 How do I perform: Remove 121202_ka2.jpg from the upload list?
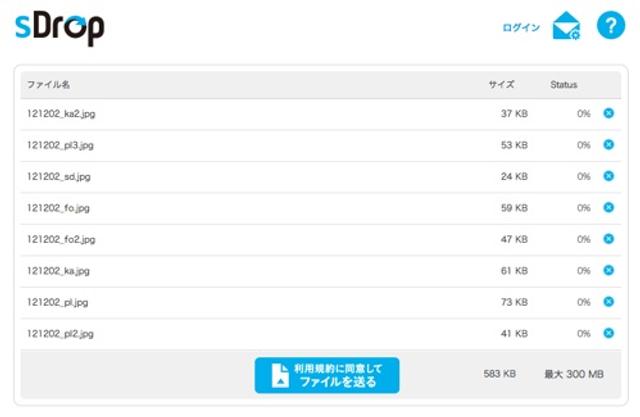pos(608,114)
